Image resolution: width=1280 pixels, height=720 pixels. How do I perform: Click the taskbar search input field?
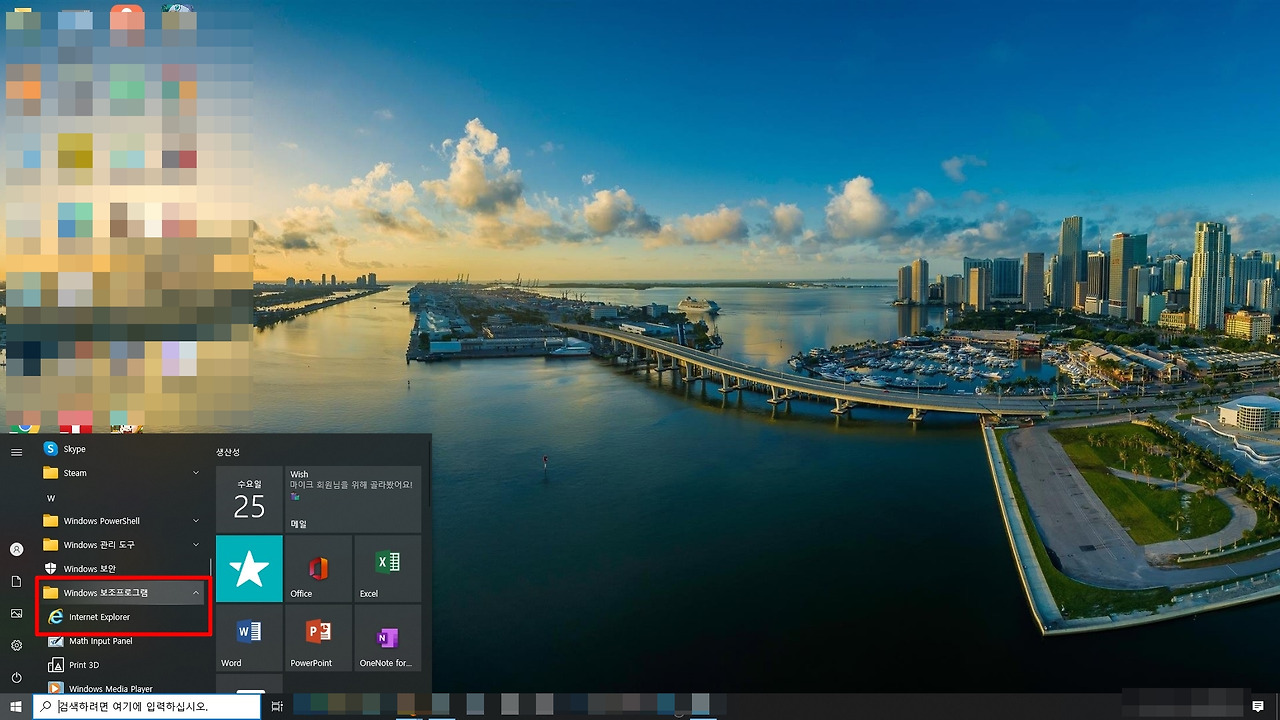(147, 707)
